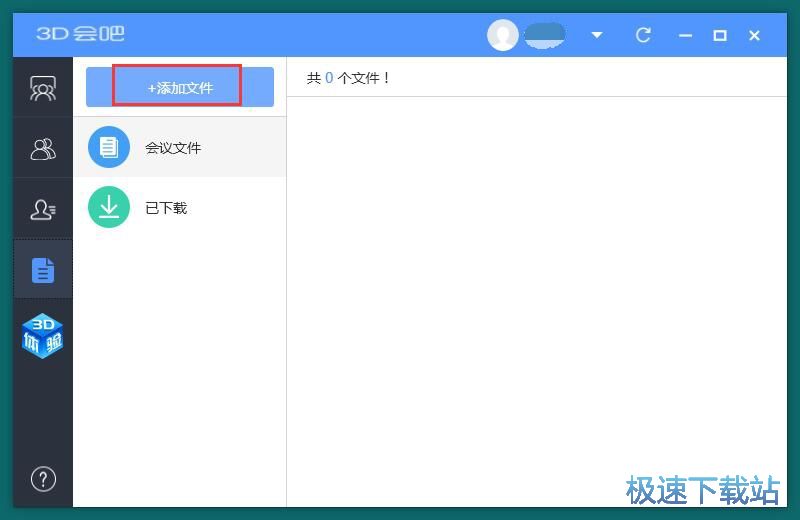Click the refresh icon in title bar
Screen dimensions: 800x520
[643, 35]
